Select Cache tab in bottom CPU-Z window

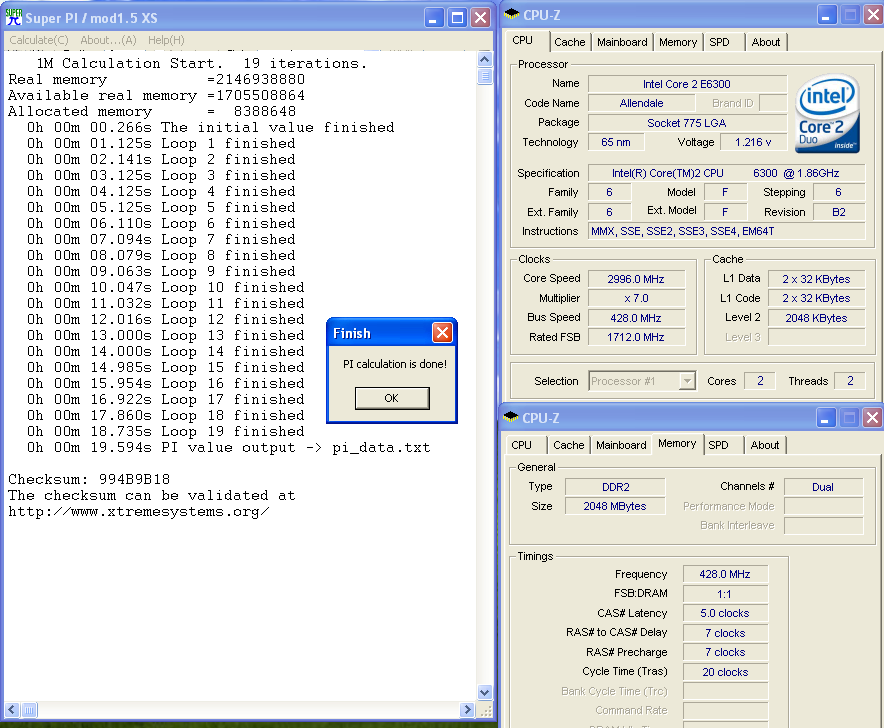click(568, 445)
